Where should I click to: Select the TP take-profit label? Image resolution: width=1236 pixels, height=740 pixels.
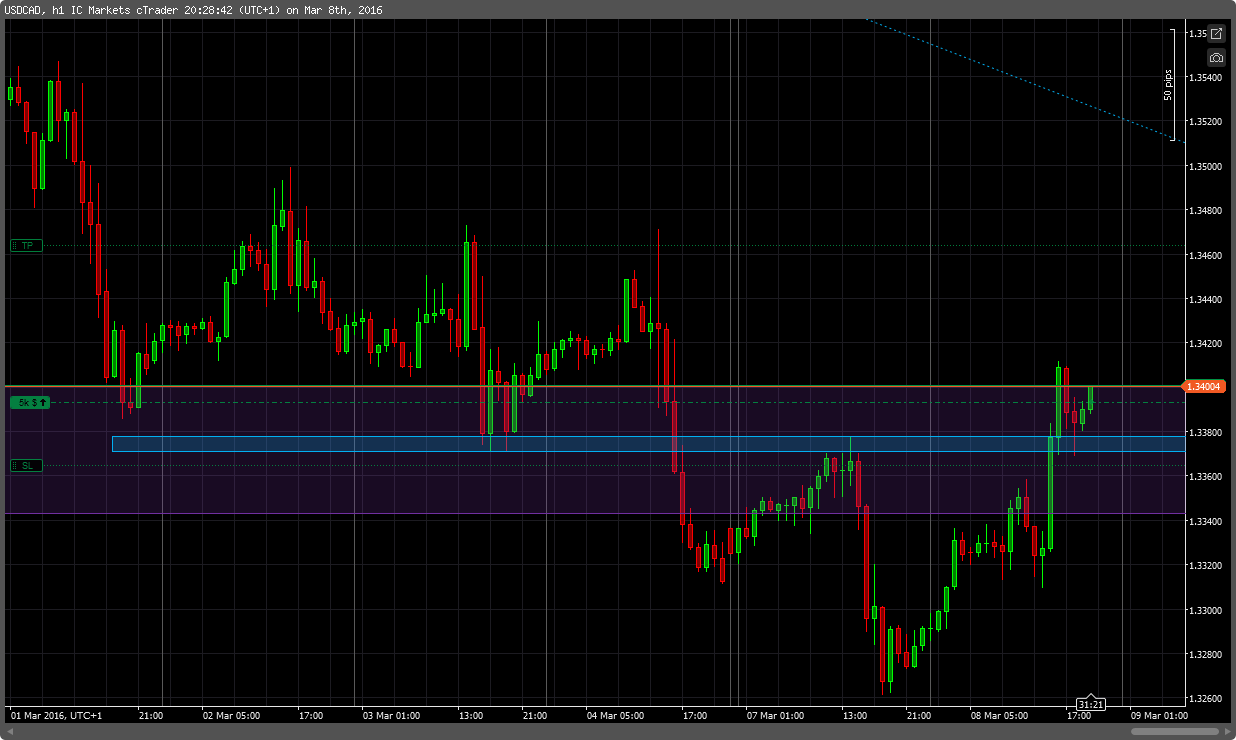[x=27, y=245]
